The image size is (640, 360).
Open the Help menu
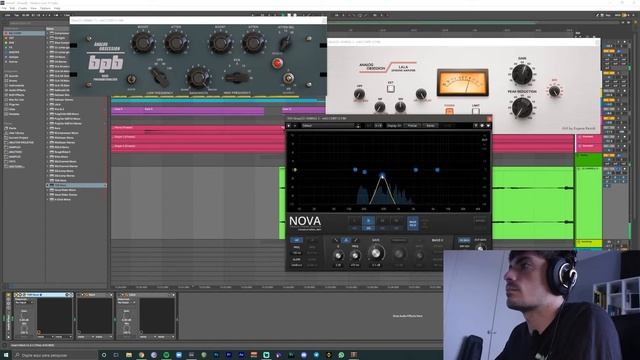coord(57,8)
